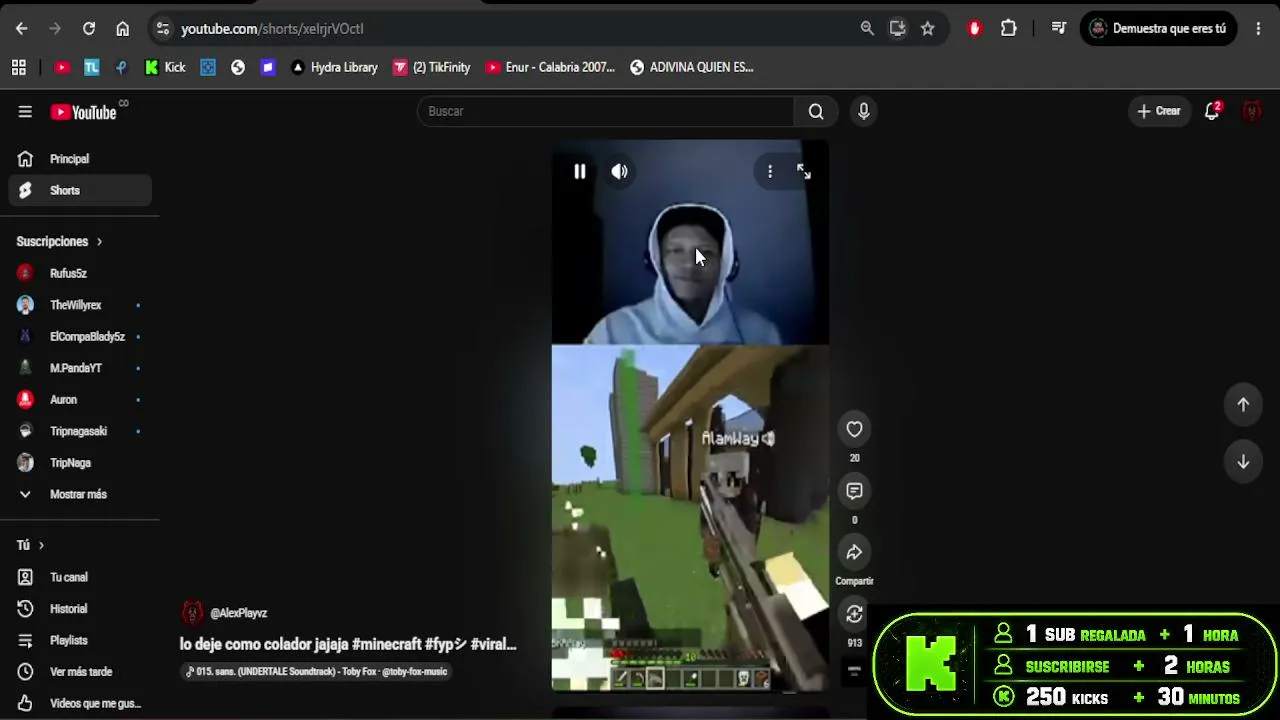Pause the playing Short
This screenshot has height=720, width=1280.
579,172
